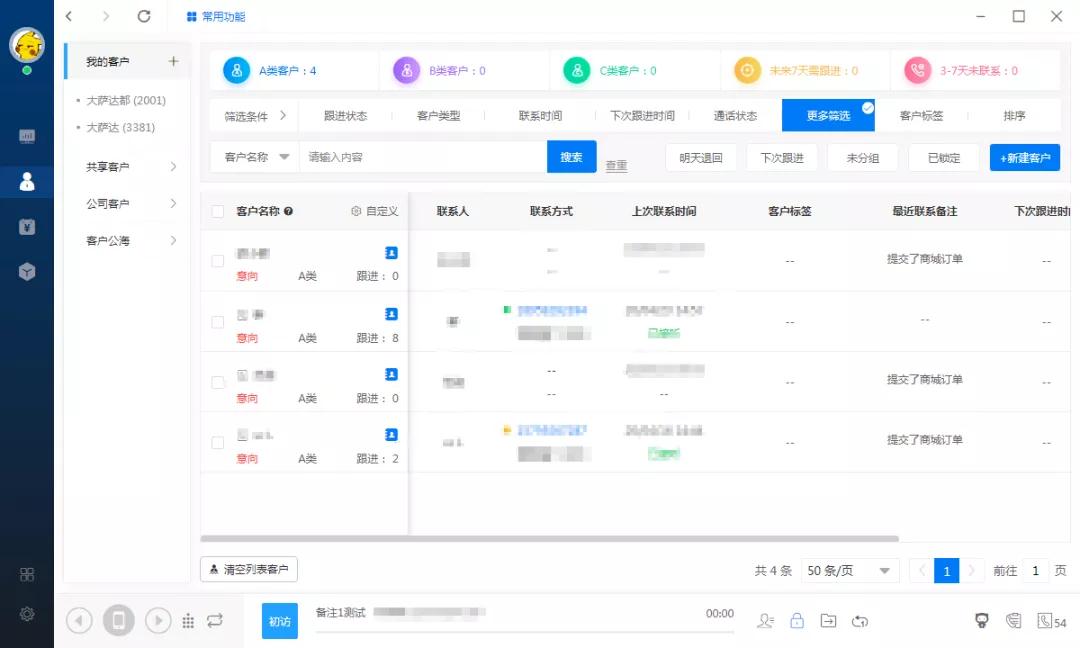
Task: Open the 通话状态 filter
Action: pos(735,116)
